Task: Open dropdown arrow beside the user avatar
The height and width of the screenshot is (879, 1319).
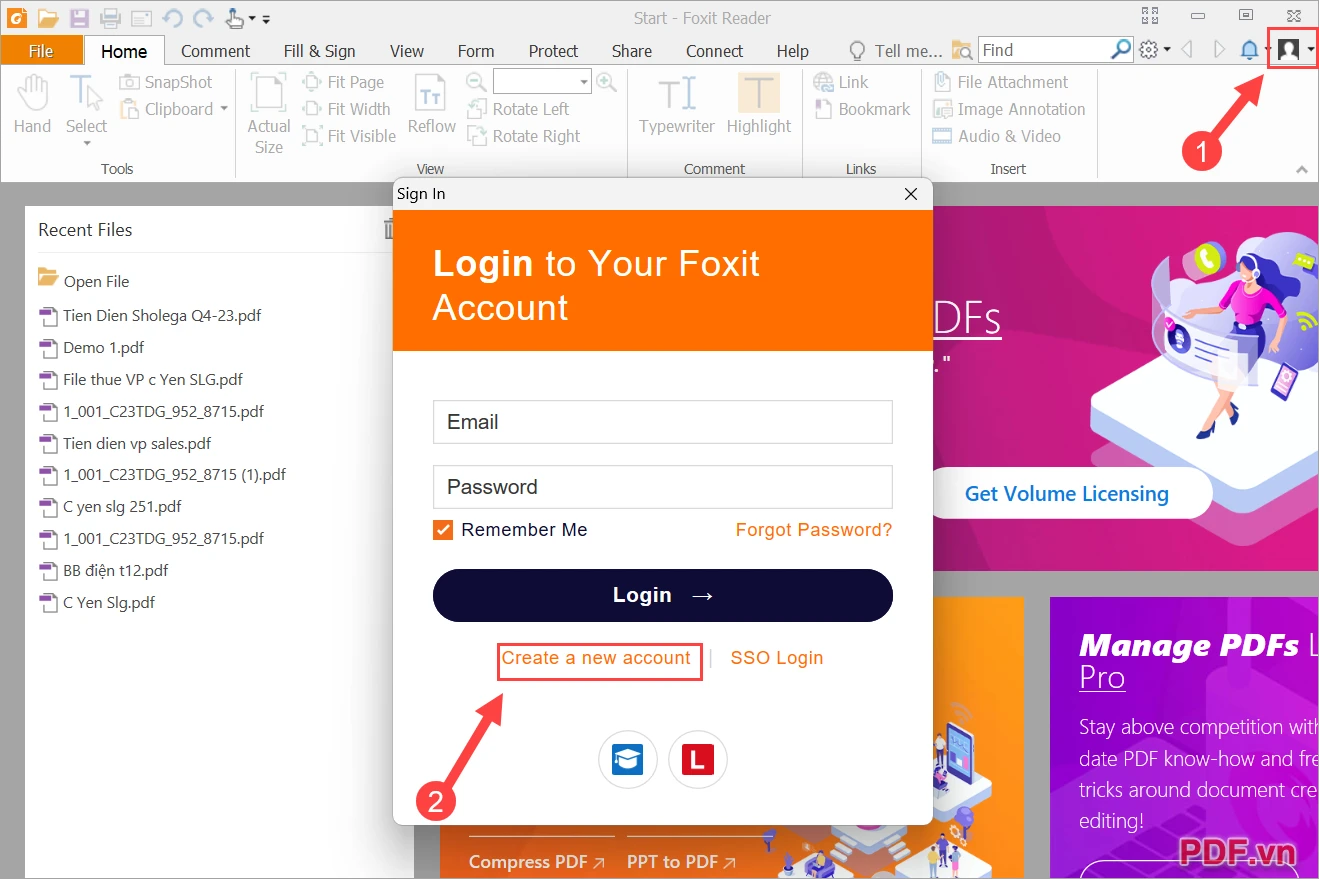Action: pyautogui.click(x=1310, y=50)
